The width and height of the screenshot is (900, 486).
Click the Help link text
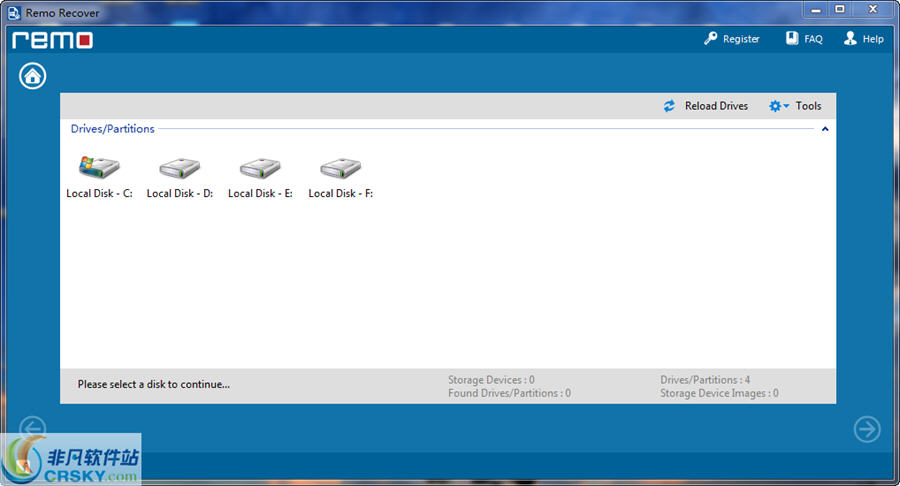pyautogui.click(x=873, y=39)
